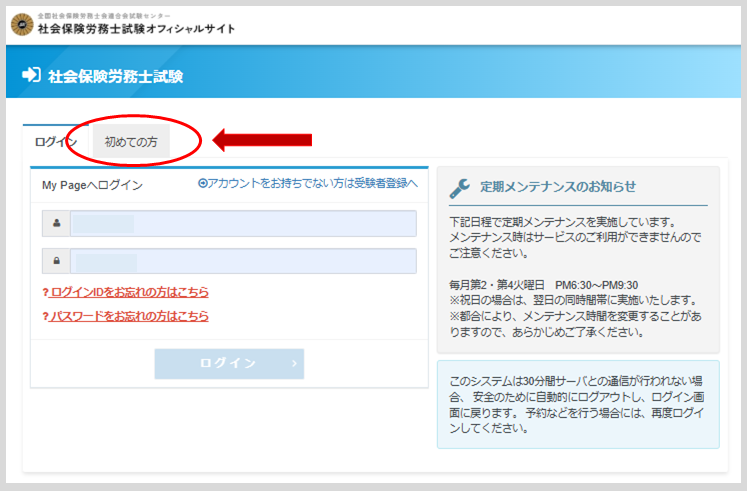This screenshot has width=747, height=491.
Task: Focus the login ID input field
Action: click(x=242, y=223)
